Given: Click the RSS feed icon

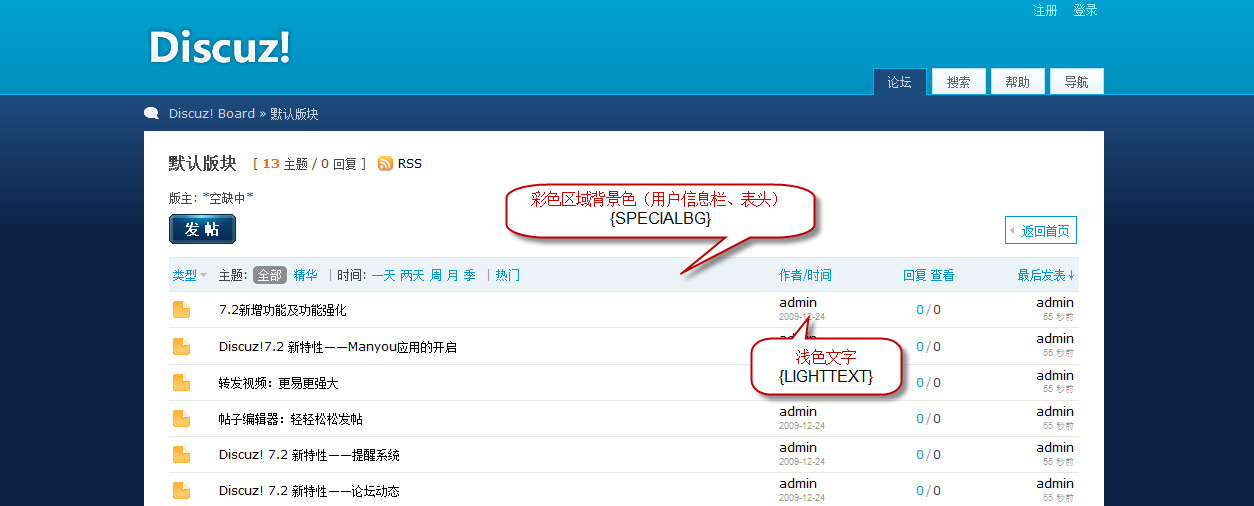Looking at the screenshot, I should (x=385, y=163).
